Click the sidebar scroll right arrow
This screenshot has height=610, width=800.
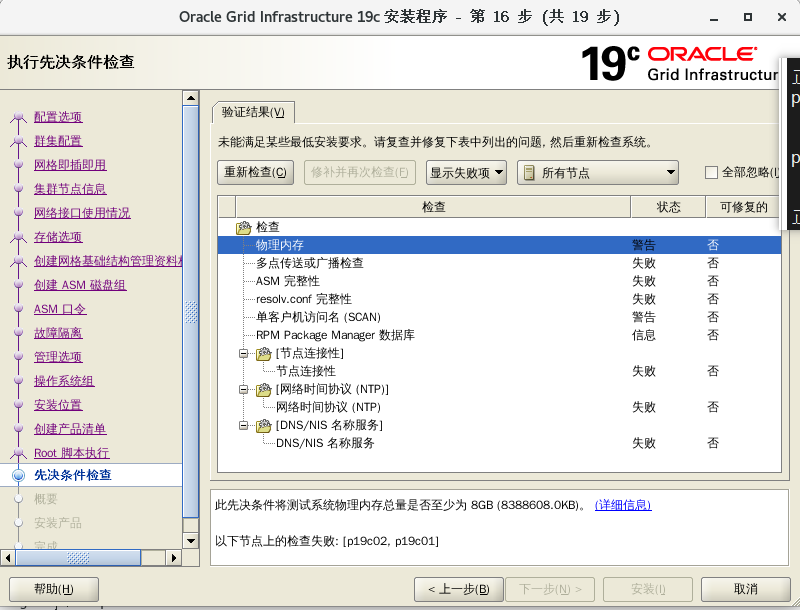pos(173,558)
